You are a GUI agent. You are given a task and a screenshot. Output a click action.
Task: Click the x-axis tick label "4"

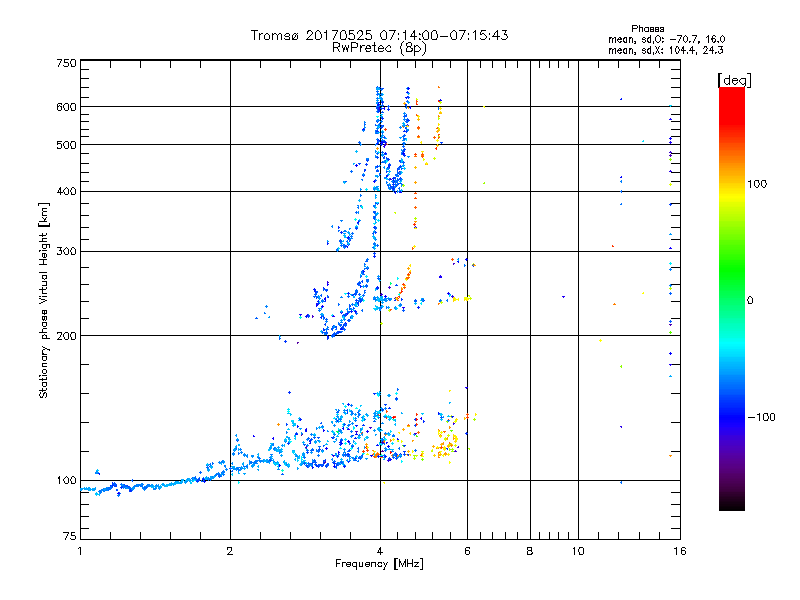(380, 551)
